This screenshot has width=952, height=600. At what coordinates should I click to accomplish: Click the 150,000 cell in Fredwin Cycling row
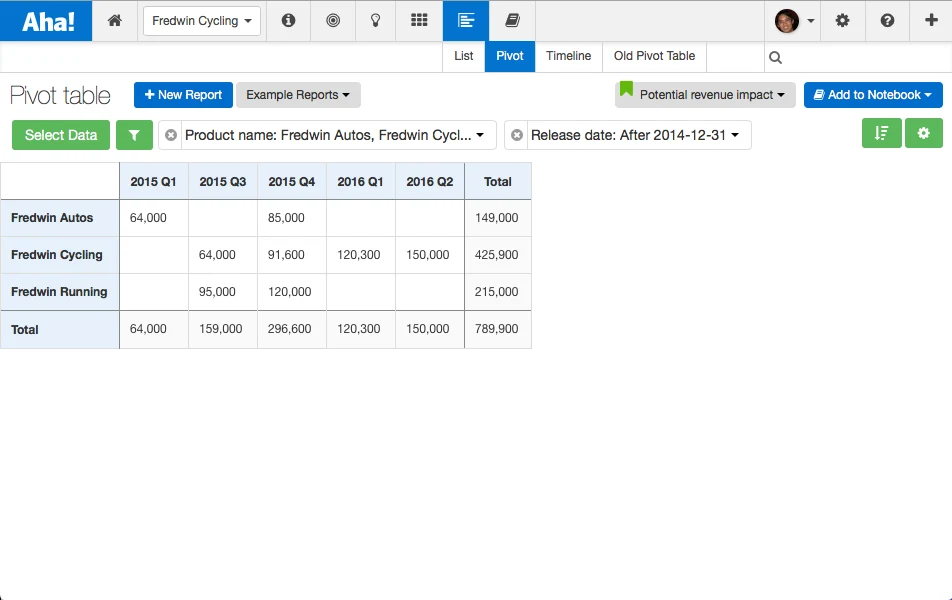[x=430, y=255]
